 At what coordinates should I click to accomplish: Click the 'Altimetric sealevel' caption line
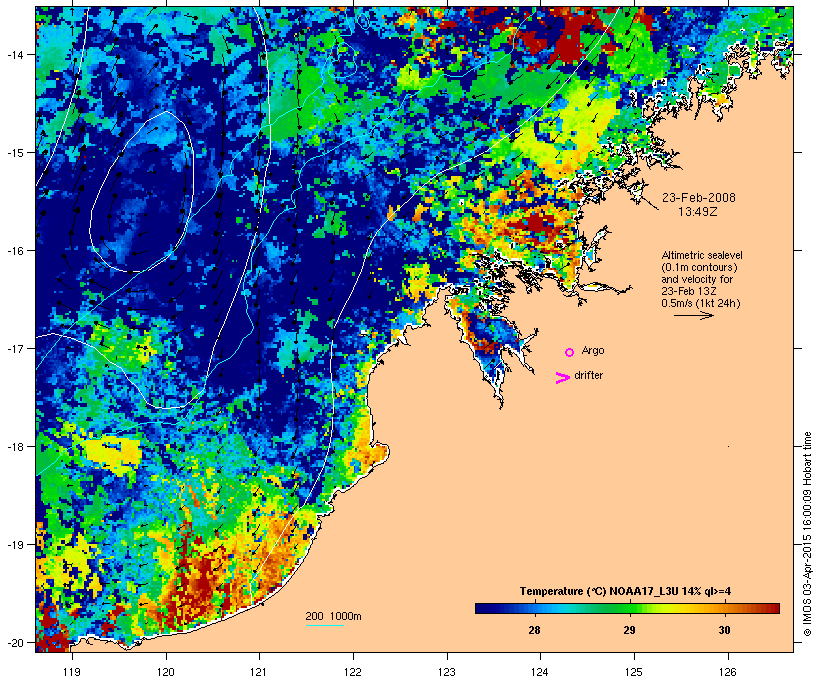(702, 255)
